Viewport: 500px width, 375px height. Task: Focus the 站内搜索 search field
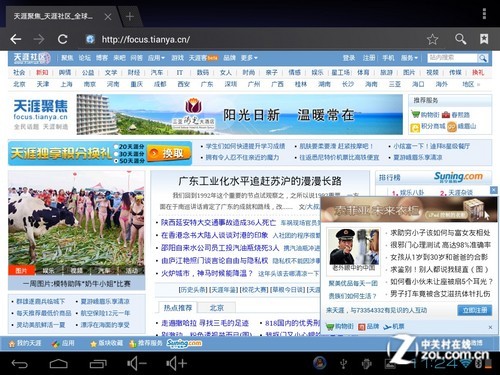pyautogui.click(x=452, y=58)
